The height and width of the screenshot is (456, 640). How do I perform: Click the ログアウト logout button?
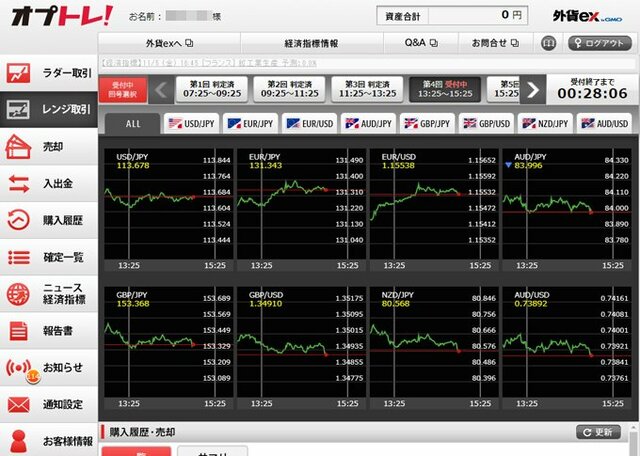pyautogui.click(x=600, y=43)
